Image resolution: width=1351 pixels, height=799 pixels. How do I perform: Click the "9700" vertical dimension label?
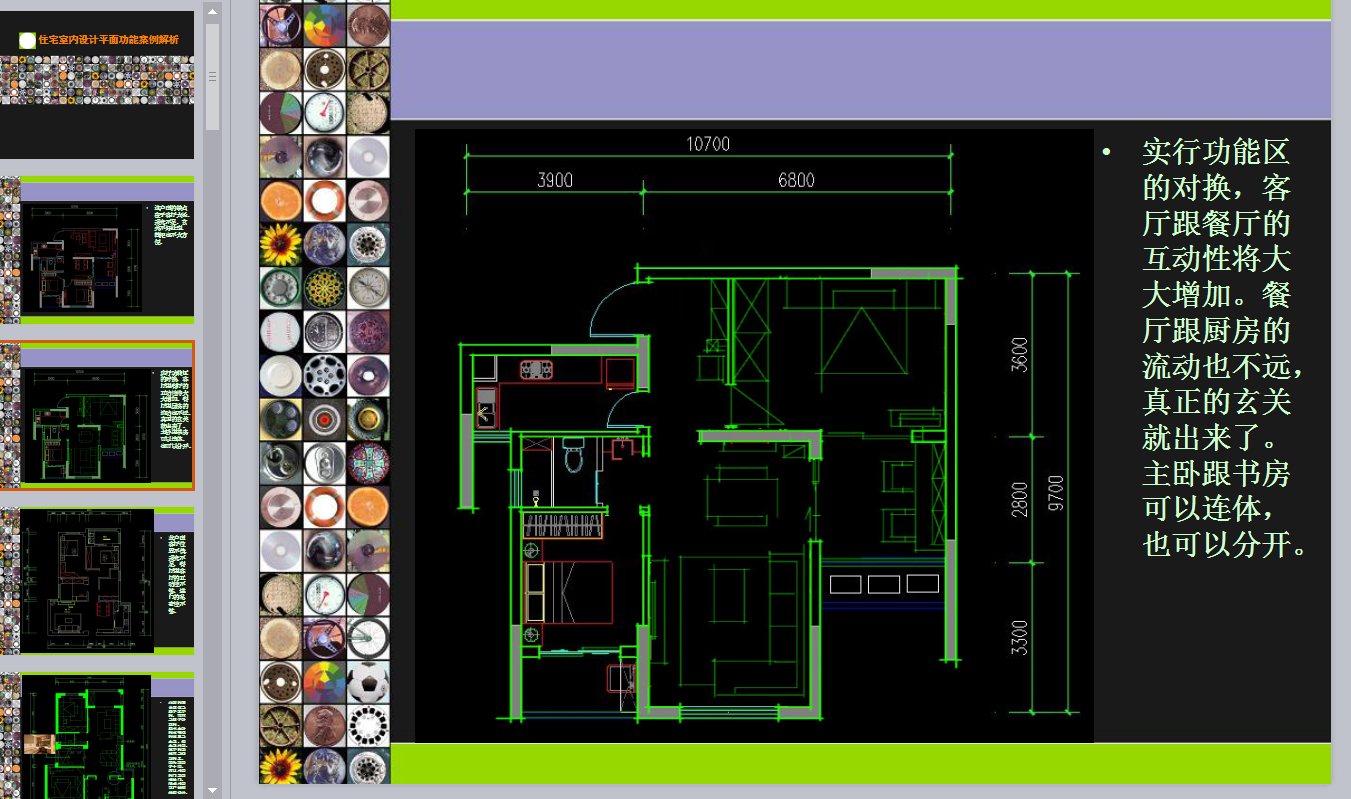[1055, 493]
